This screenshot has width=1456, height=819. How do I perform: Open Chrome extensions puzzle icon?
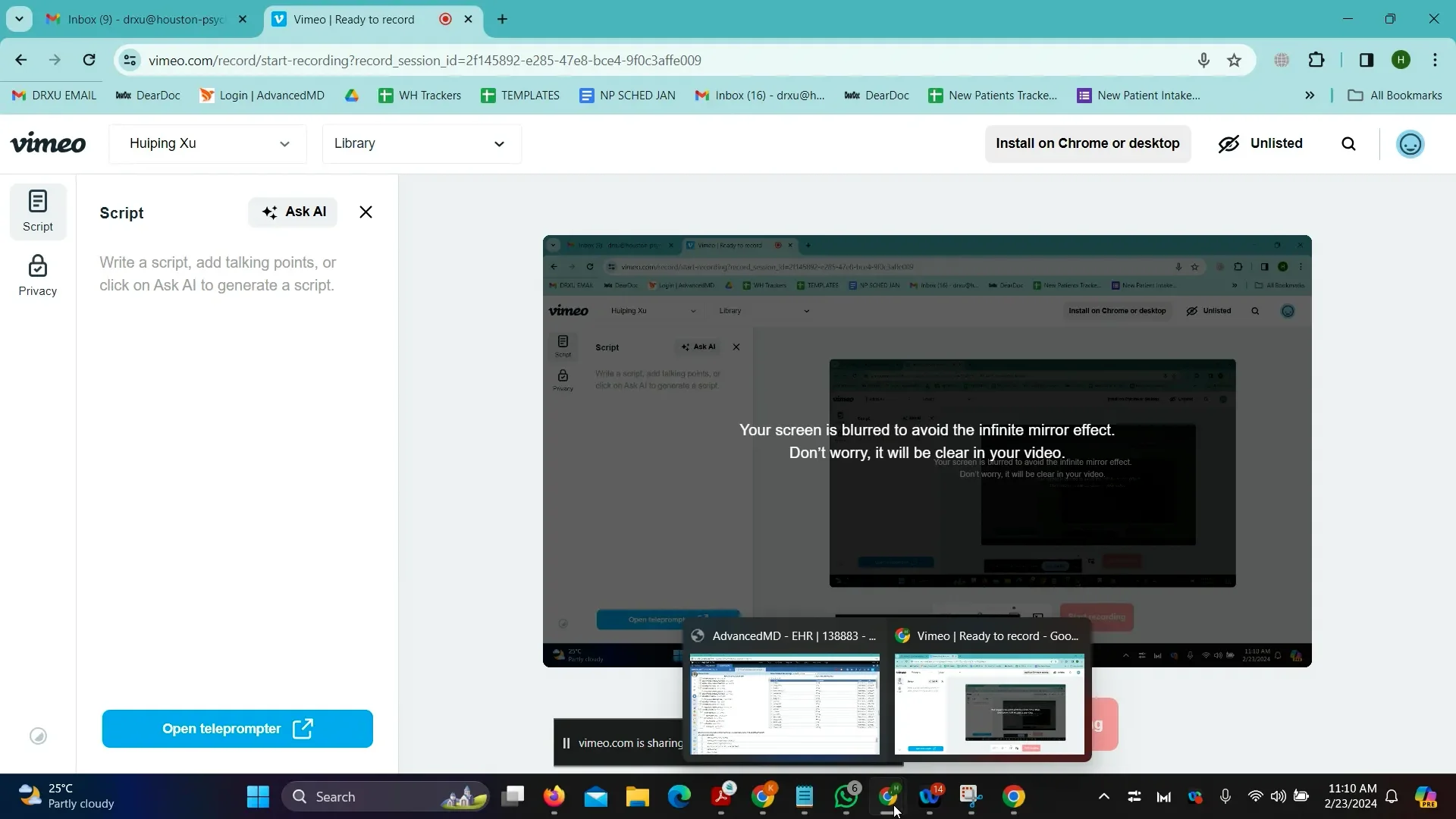(x=1316, y=61)
